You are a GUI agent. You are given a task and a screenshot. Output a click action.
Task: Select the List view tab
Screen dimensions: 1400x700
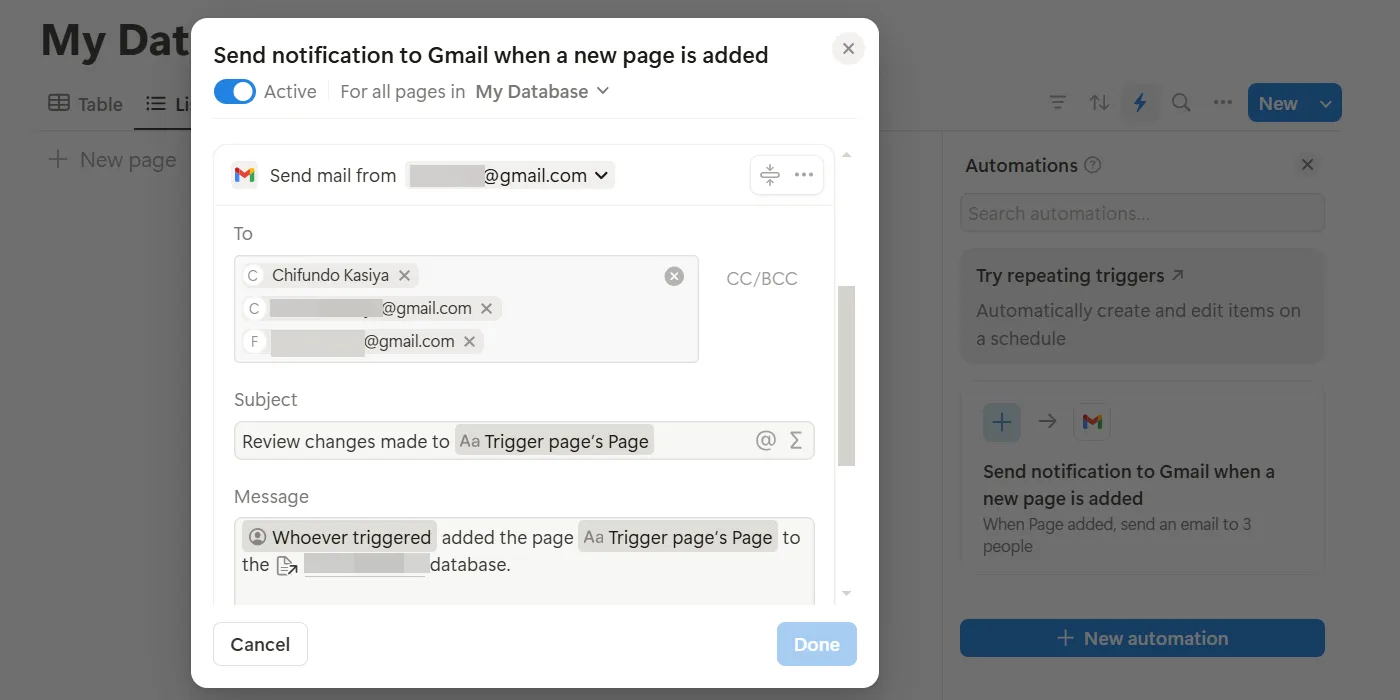coord(165,103)
